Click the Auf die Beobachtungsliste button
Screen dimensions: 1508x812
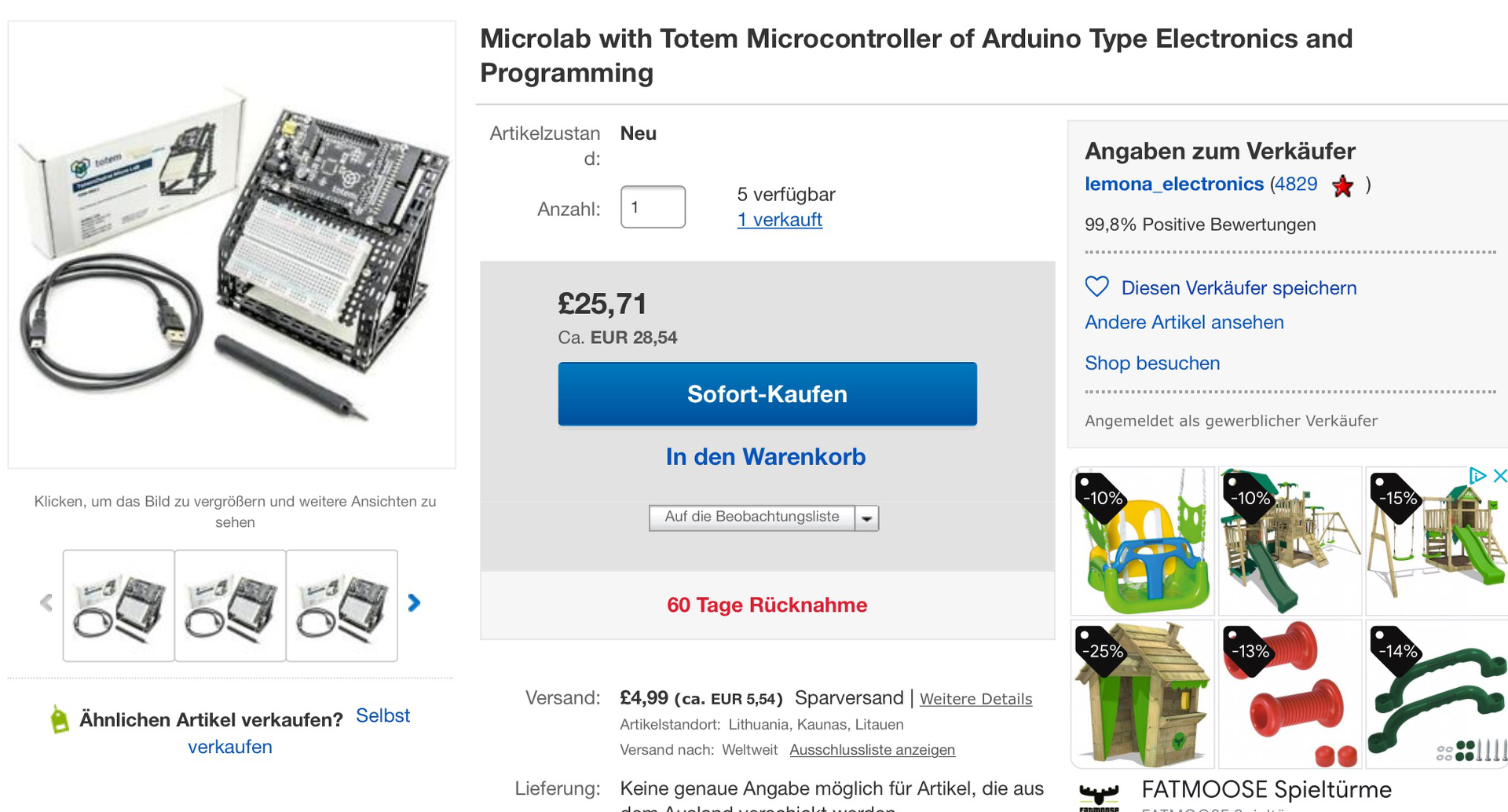pos(752,518)
